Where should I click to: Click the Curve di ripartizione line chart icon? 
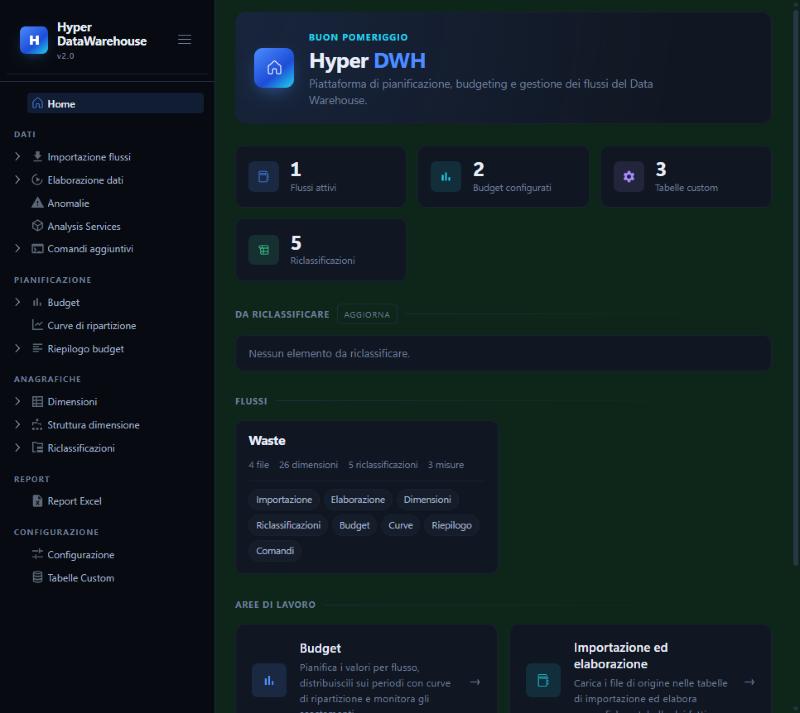(x=37, y=325)
